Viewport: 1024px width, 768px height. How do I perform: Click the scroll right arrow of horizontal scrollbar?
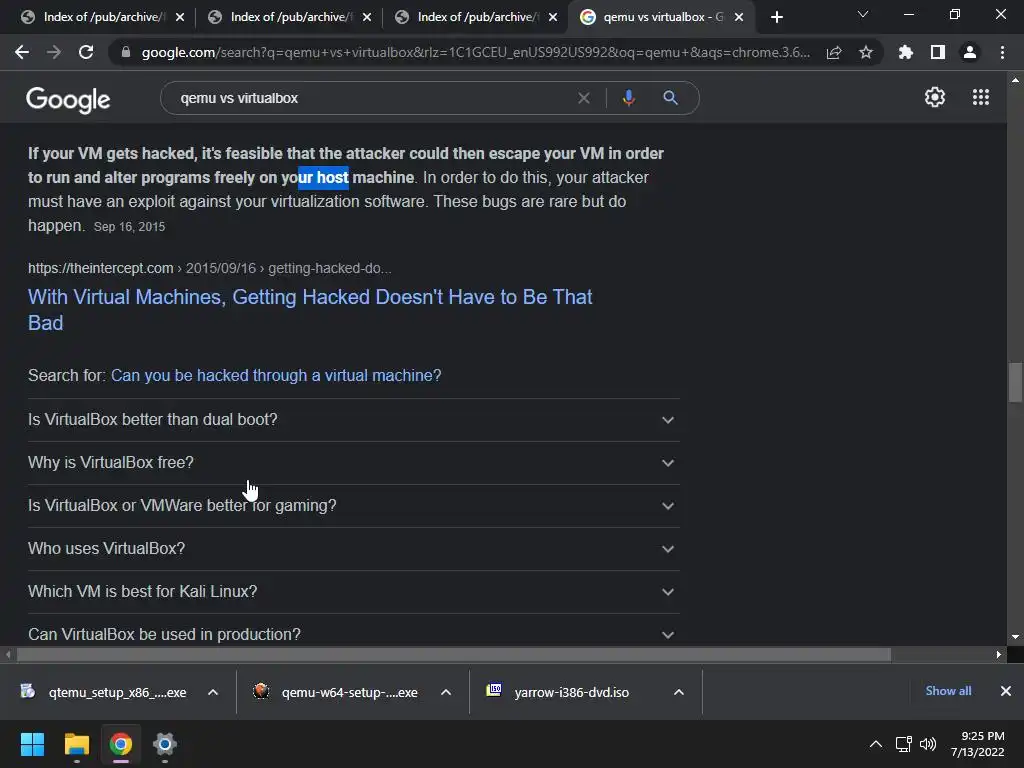(999, 654)
